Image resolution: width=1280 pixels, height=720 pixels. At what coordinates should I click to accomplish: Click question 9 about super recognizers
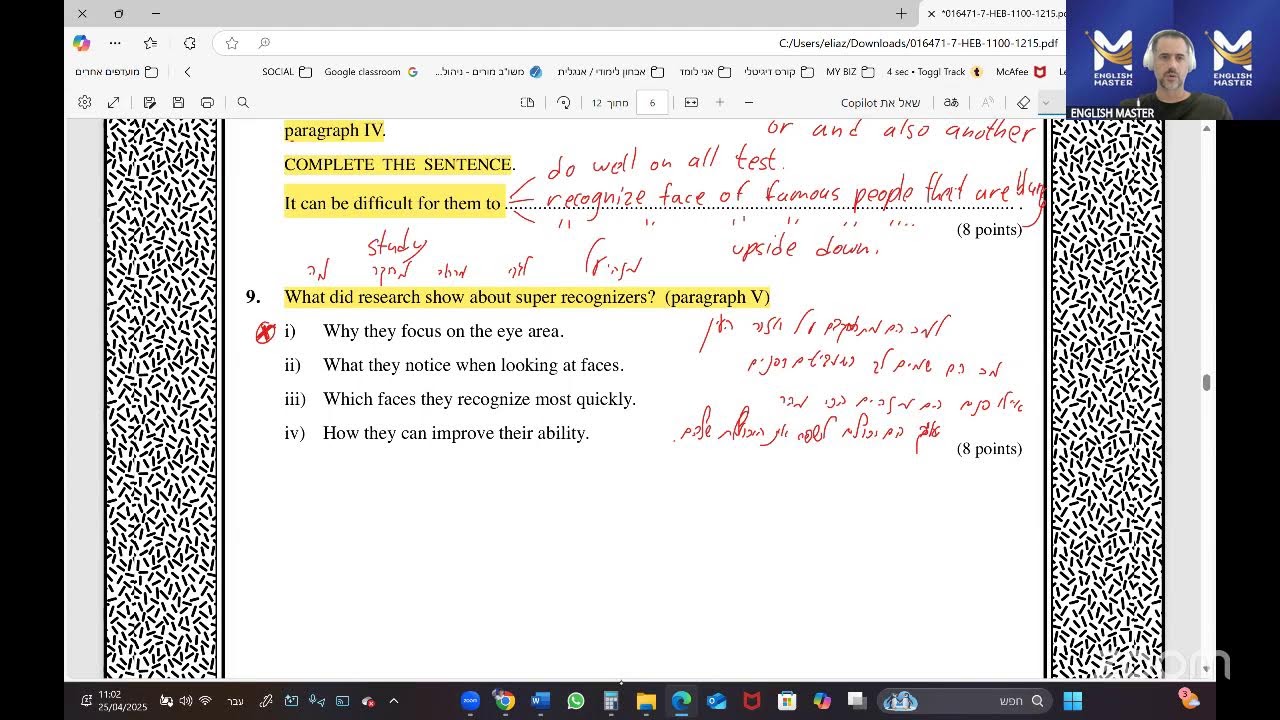527,297
